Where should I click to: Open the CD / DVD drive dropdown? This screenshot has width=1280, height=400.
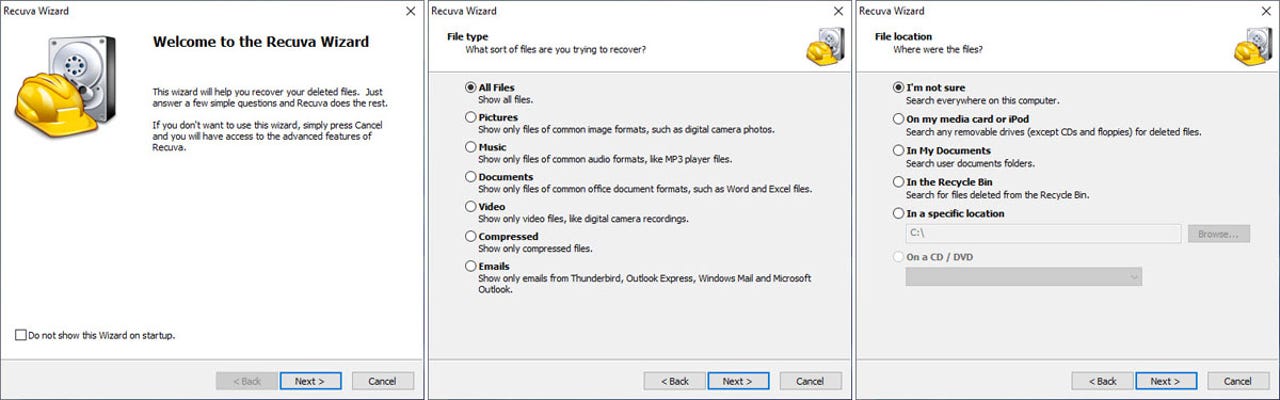pyautogui.click(x=1023, y=276)
